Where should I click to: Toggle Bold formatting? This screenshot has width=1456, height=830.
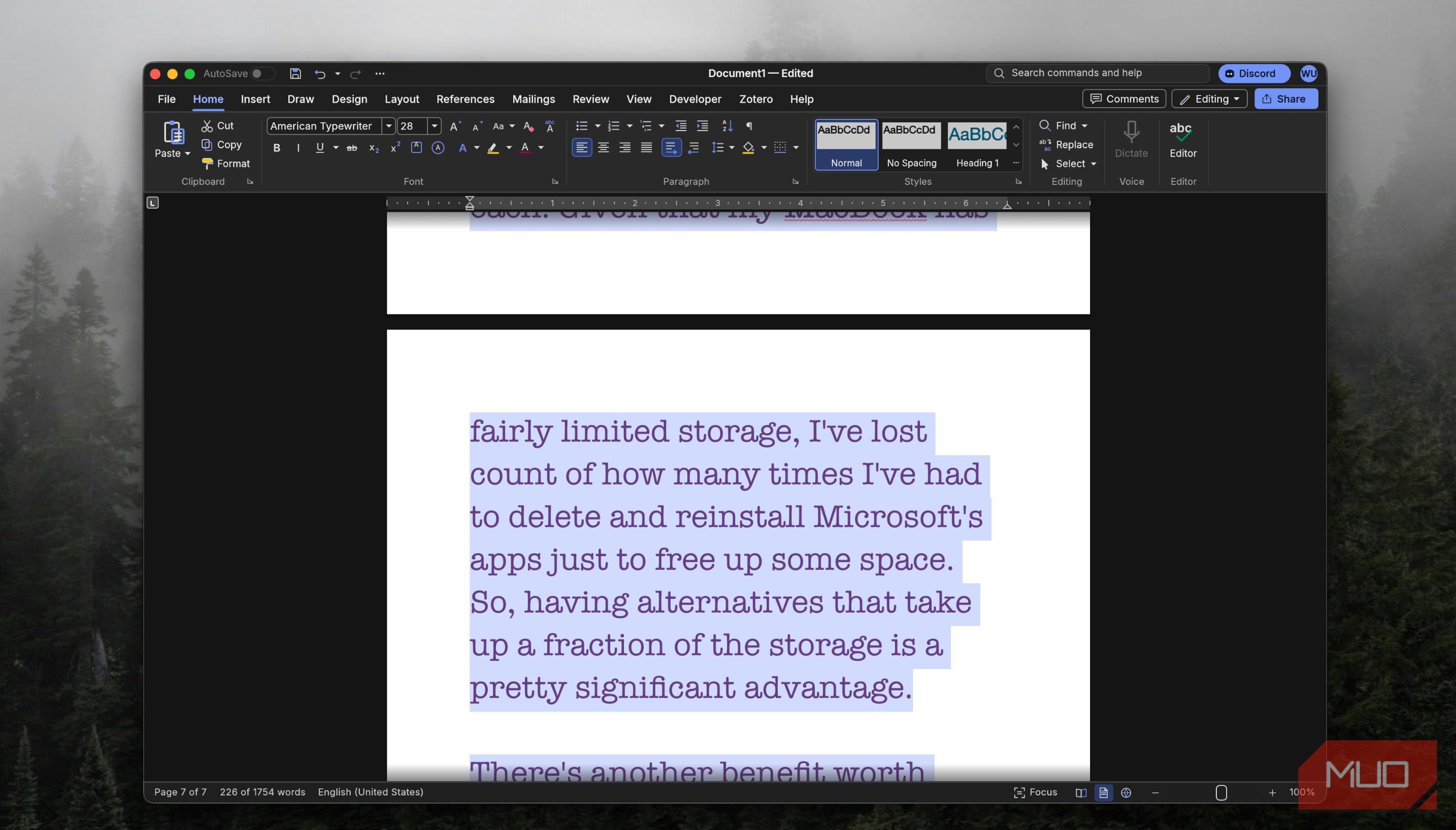pos(277,148)
